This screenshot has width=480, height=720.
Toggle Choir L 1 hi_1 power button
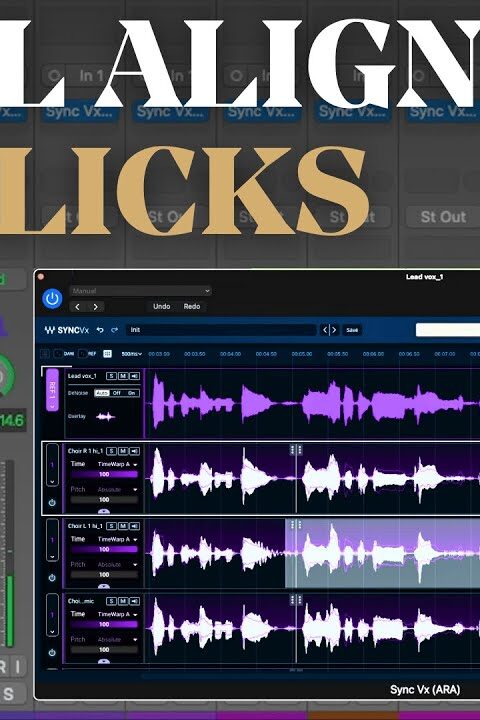[52, 578]
